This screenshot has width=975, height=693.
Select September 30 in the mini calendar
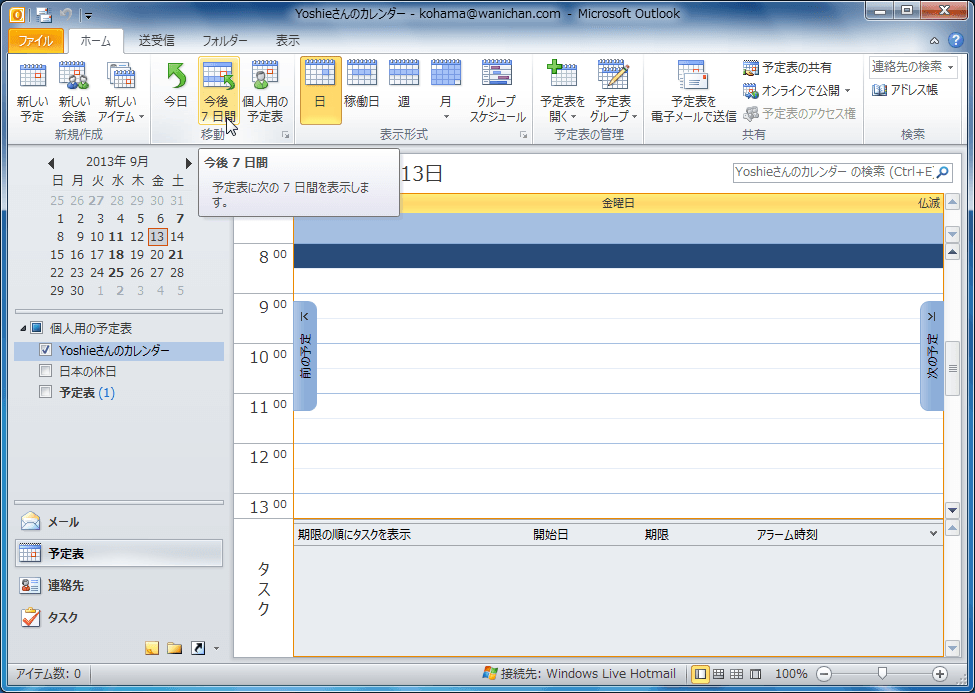pyautogui.click(x=77, y=291)
